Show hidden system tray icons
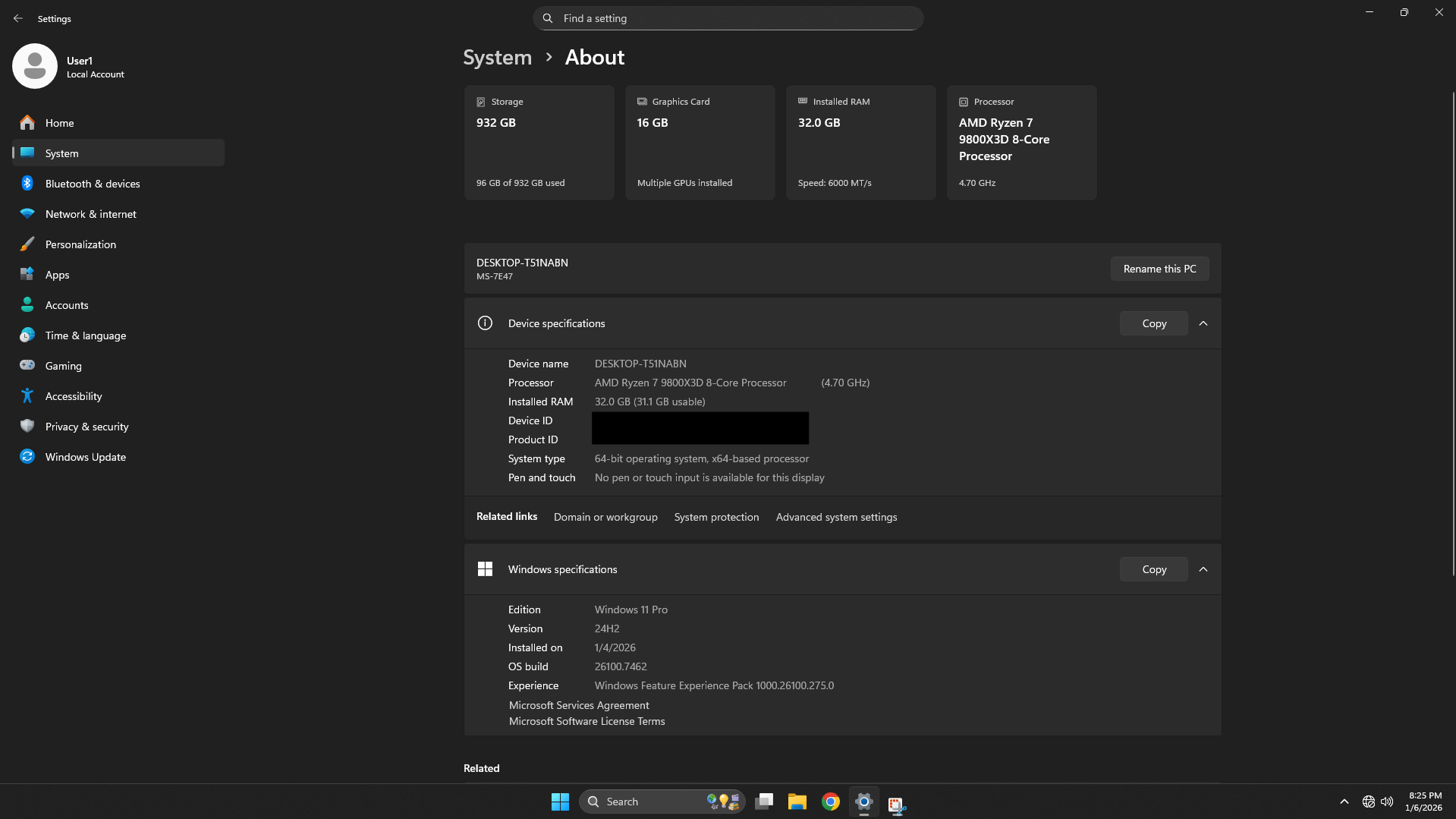The height and width of the screenshot is (819, 1456). coord(1344,802)
